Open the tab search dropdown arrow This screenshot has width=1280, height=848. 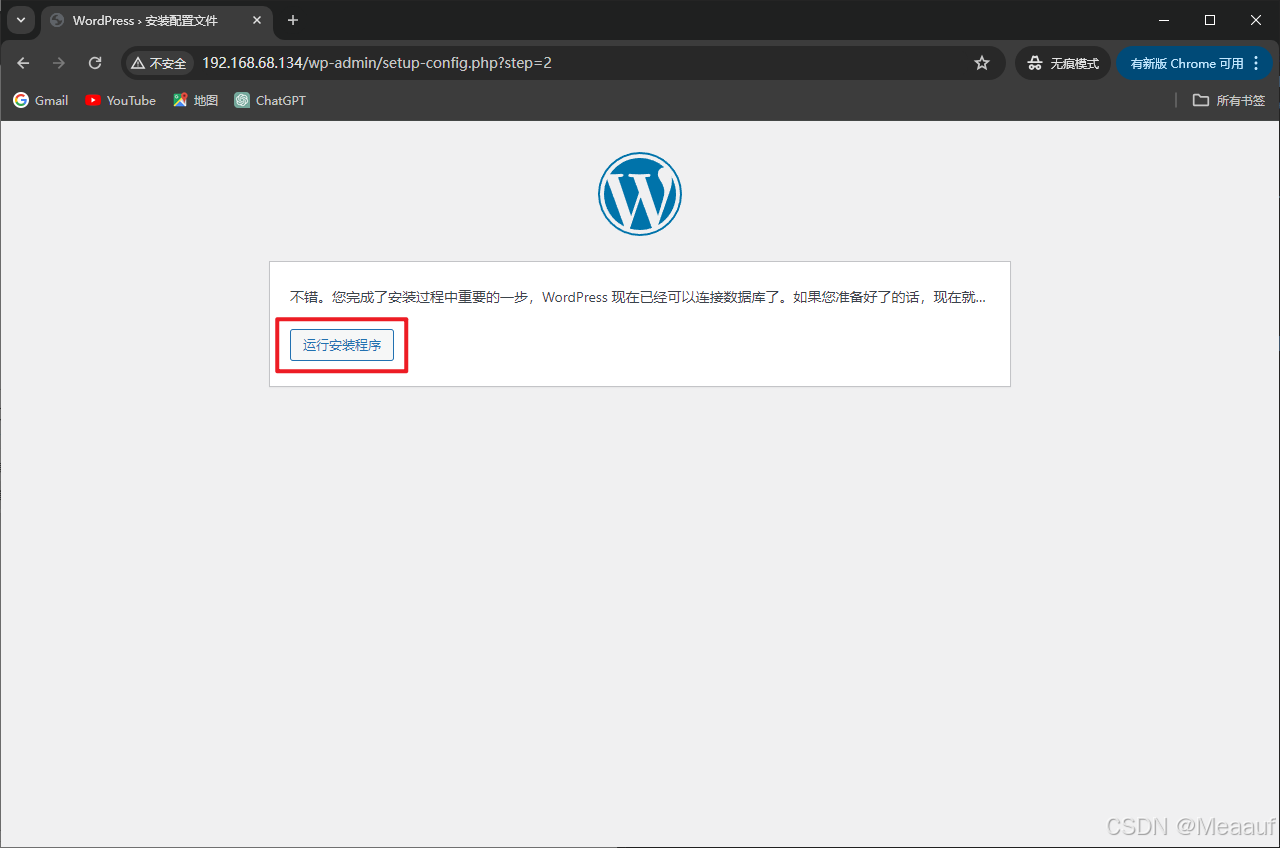pyautogui.click(x=21, y=20)
